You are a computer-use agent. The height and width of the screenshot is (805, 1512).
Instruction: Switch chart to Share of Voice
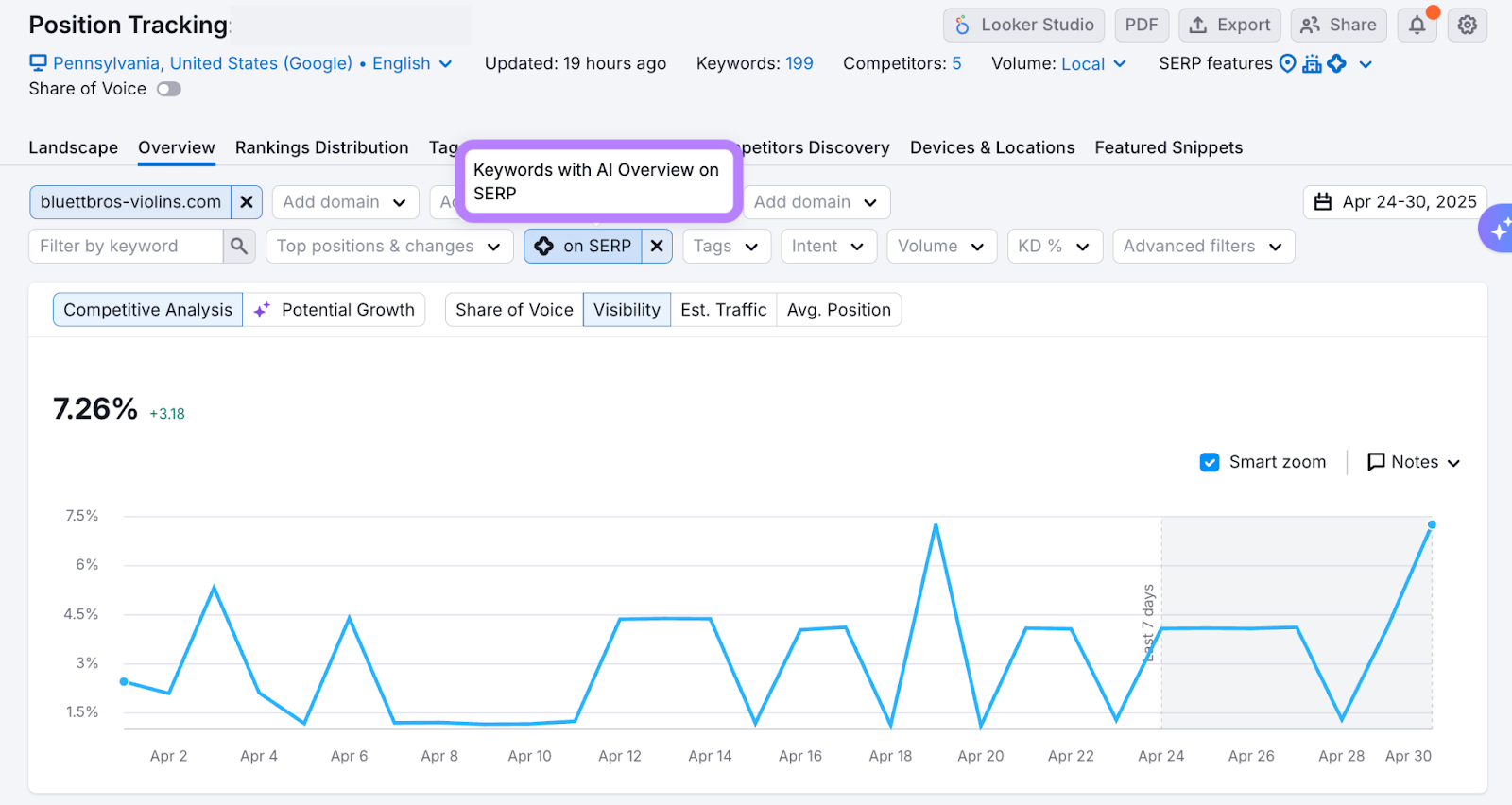click(514, 310)
